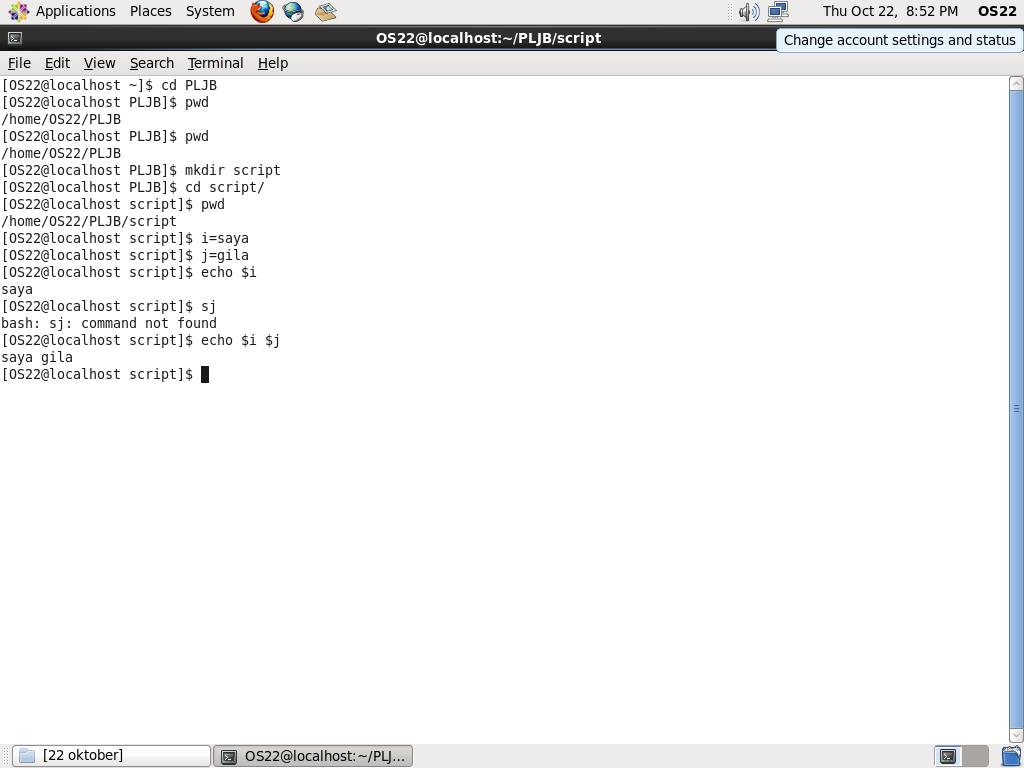Launch Firefox from the top panel
1024x768 pixels.
260,11
